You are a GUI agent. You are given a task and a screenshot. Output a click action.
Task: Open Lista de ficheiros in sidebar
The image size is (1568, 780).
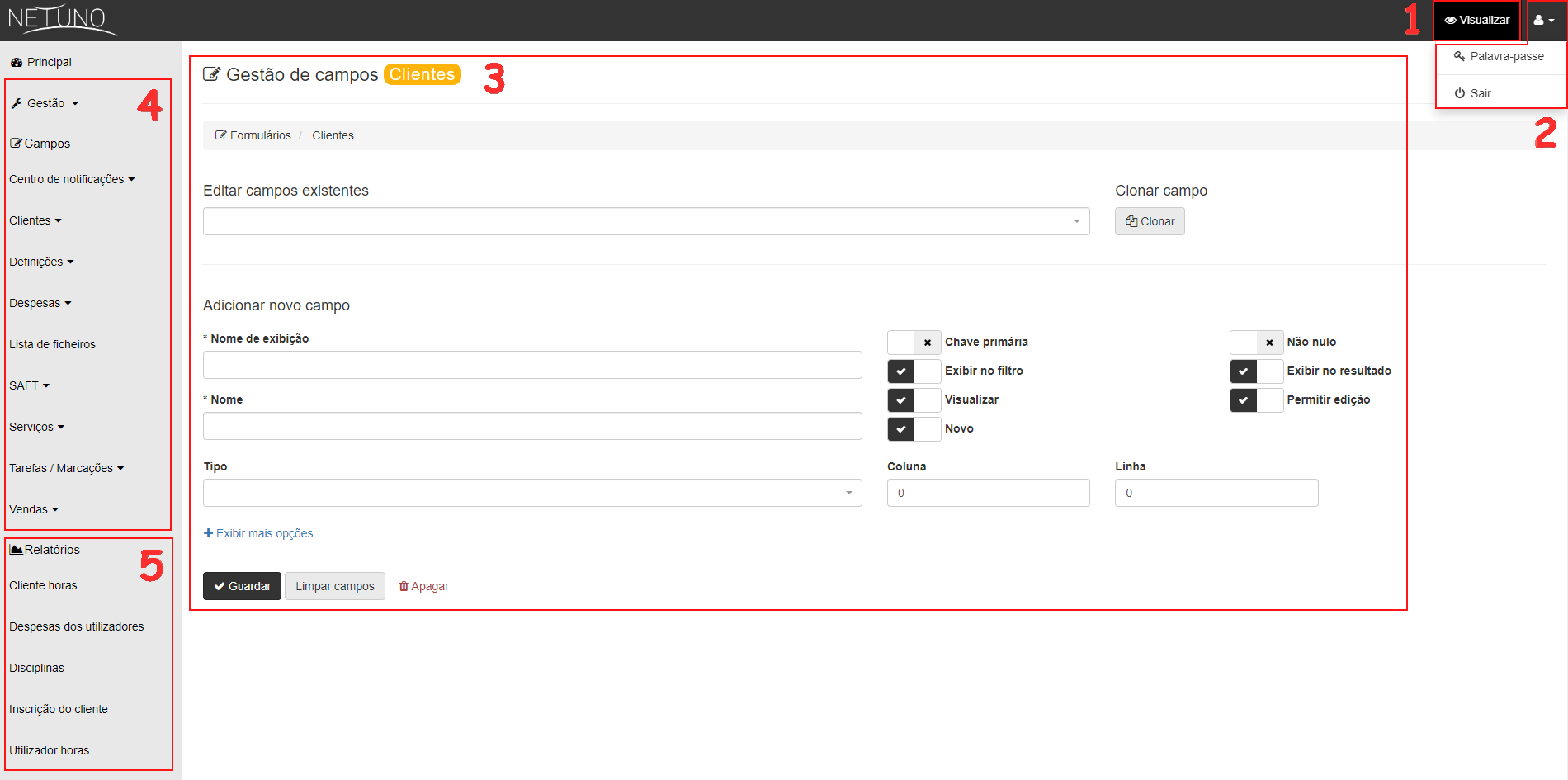pos(52,344)
